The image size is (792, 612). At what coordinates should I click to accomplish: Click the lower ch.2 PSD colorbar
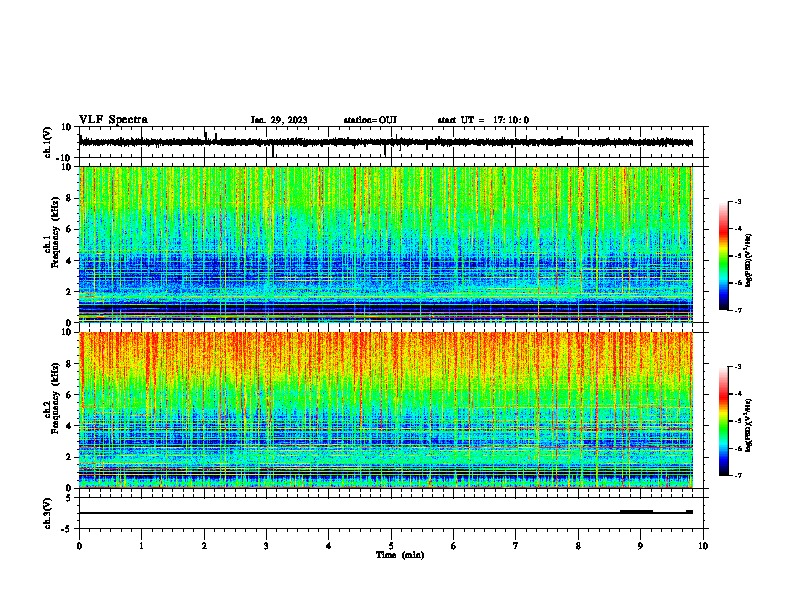tap(724, 421)
